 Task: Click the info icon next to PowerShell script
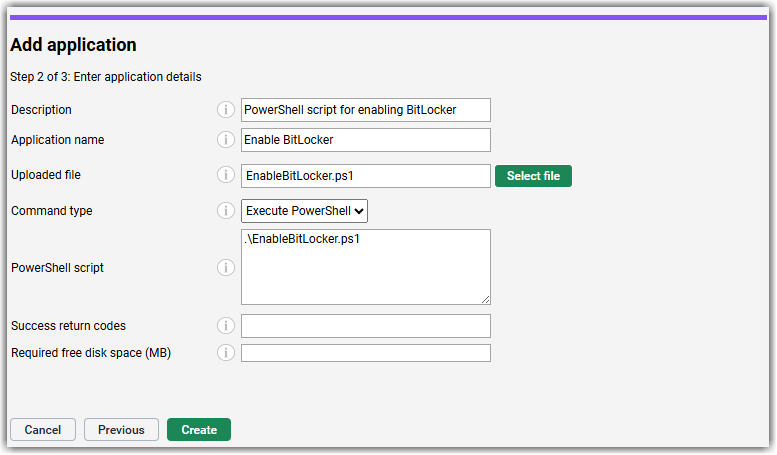226,268
